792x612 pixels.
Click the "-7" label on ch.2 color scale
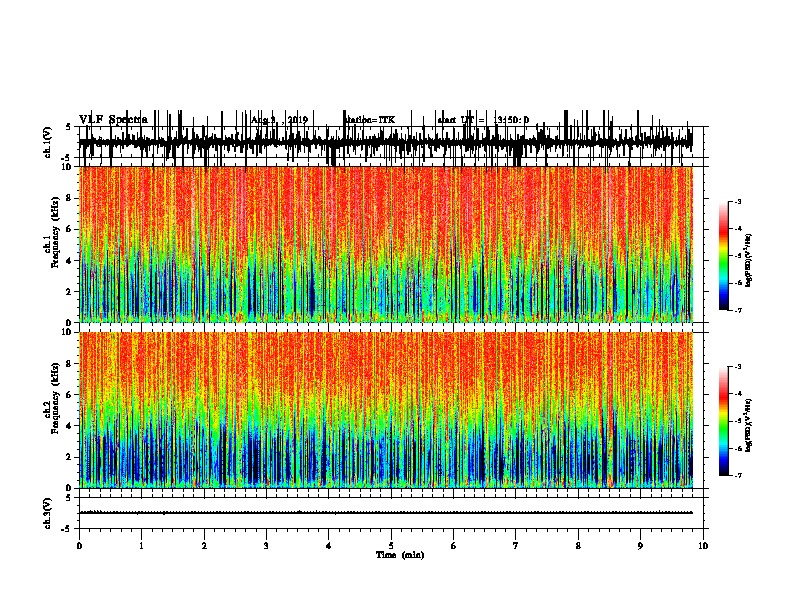click(x=738, y=476)
